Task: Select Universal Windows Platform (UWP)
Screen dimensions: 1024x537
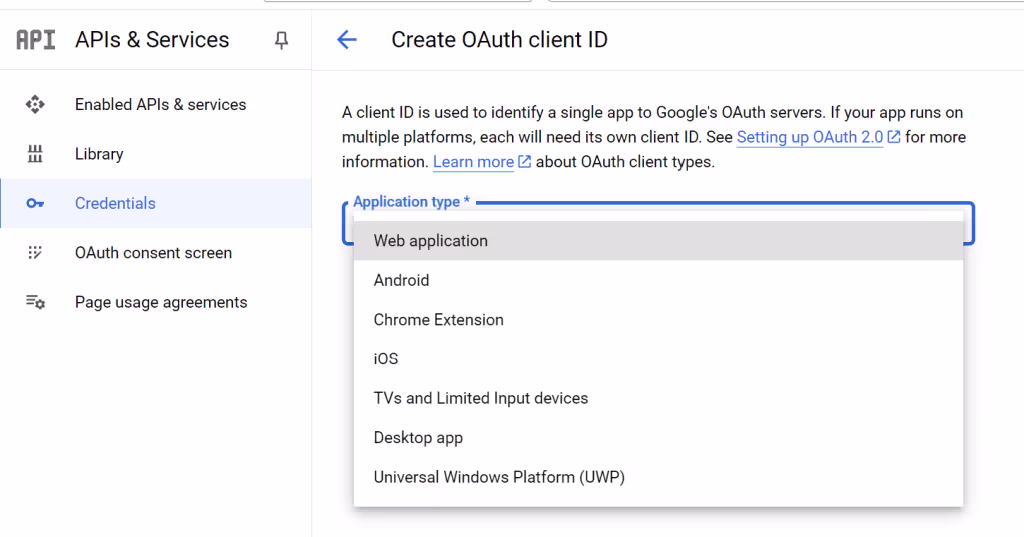Action: tap(658, 477)
